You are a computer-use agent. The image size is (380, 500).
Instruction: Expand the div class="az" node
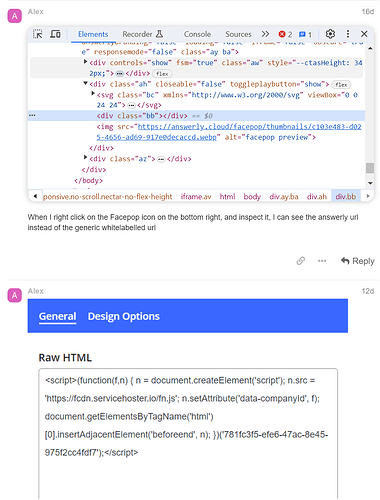(x=85, y=157)
